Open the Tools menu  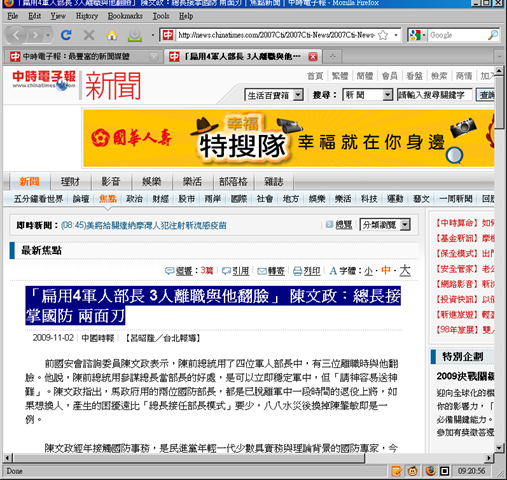coord(161,16)
